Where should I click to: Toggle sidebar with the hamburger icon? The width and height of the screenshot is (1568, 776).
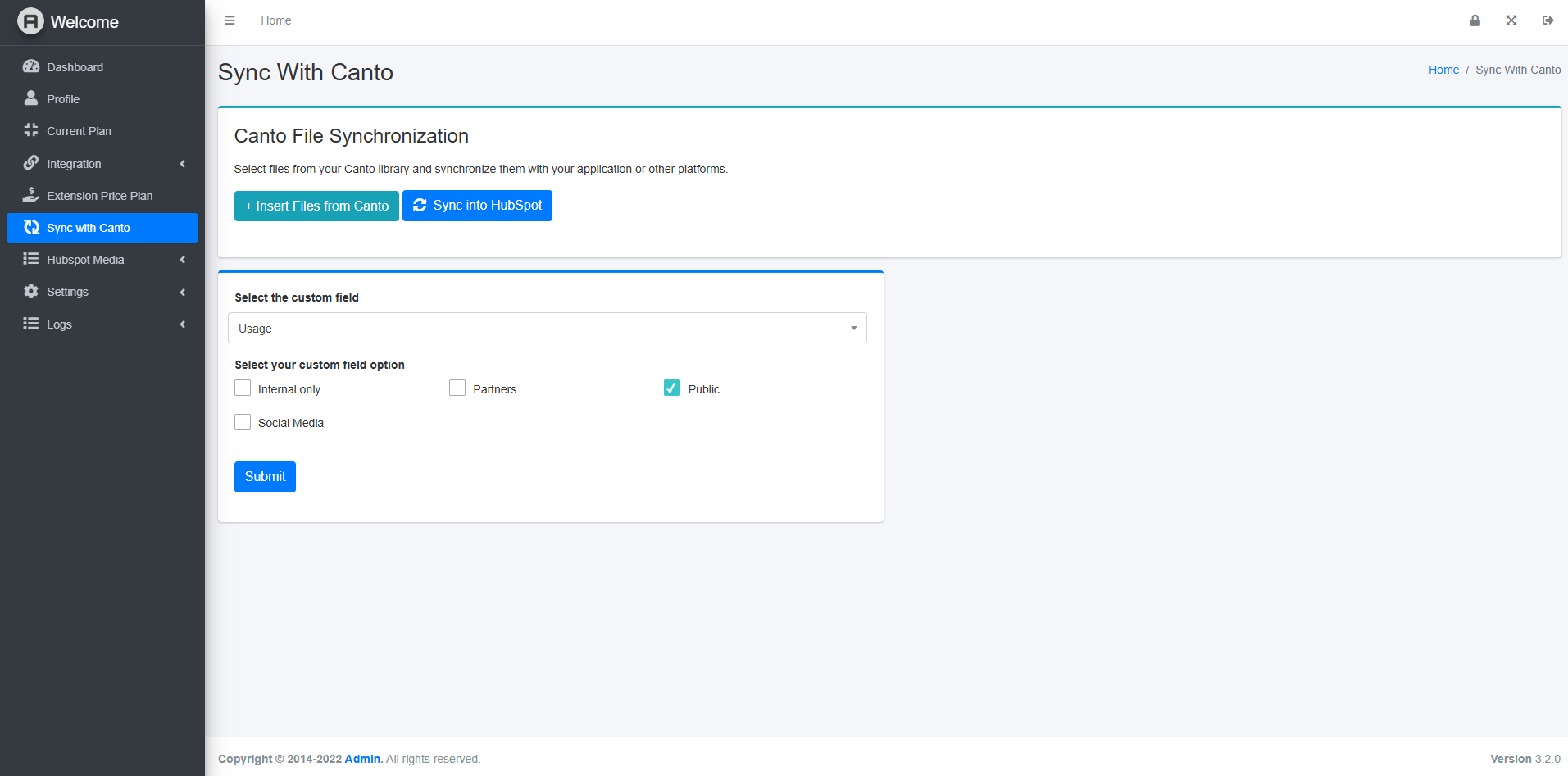pyautogui.click(x=230, y=20)
